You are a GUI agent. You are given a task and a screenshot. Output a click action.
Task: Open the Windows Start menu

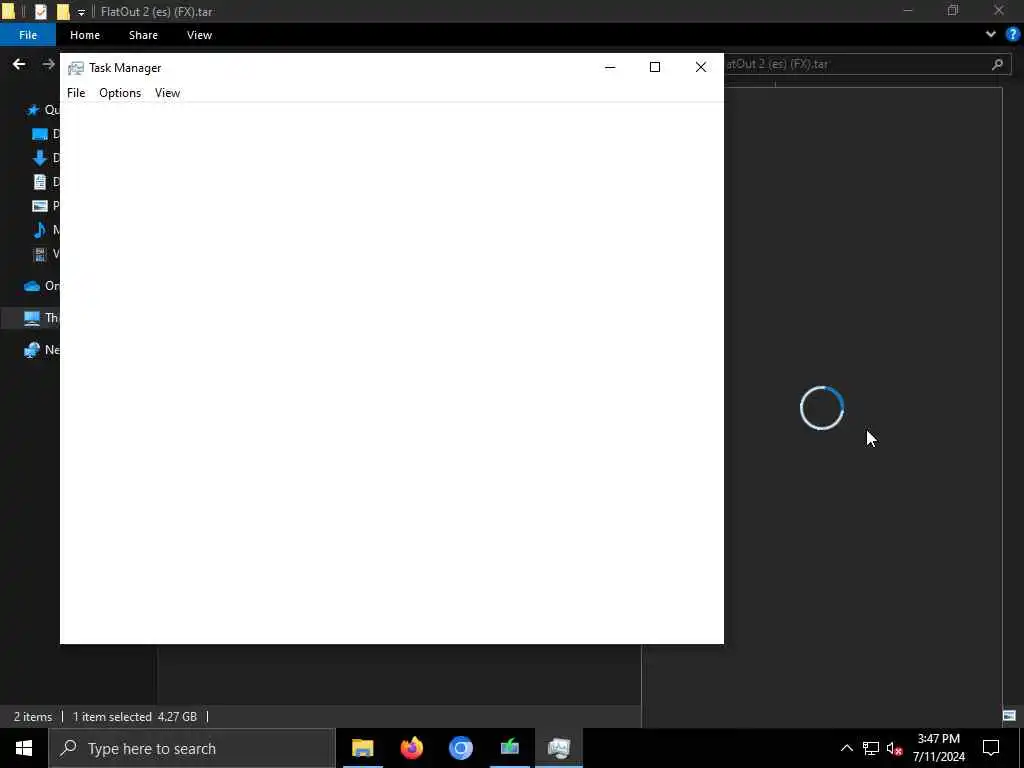pyautogui.click(x=24, y=748)
